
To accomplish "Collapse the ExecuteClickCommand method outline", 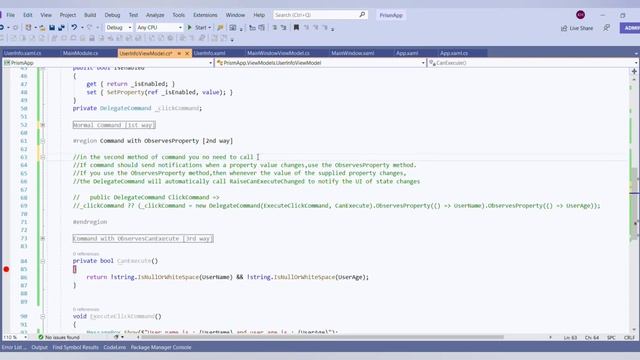I will 42,316.
